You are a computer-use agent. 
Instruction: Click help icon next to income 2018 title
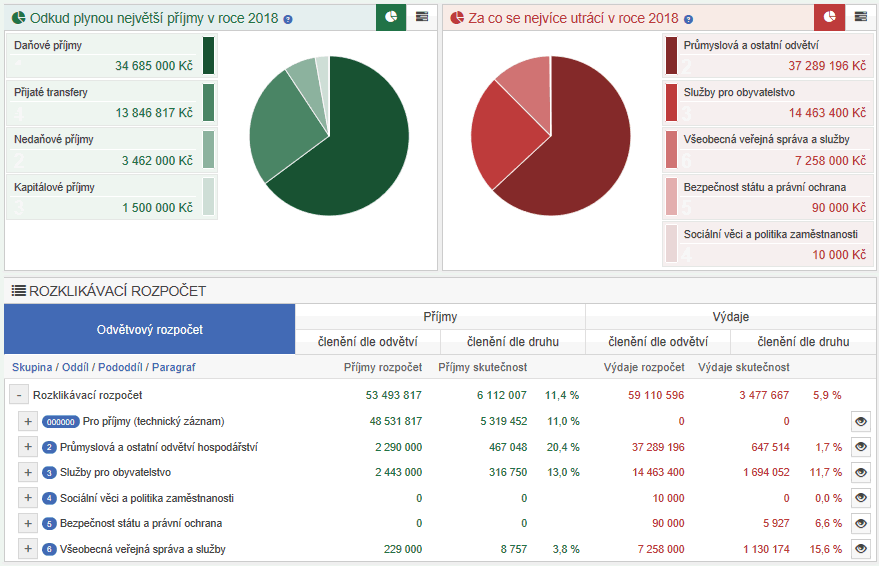288,20
